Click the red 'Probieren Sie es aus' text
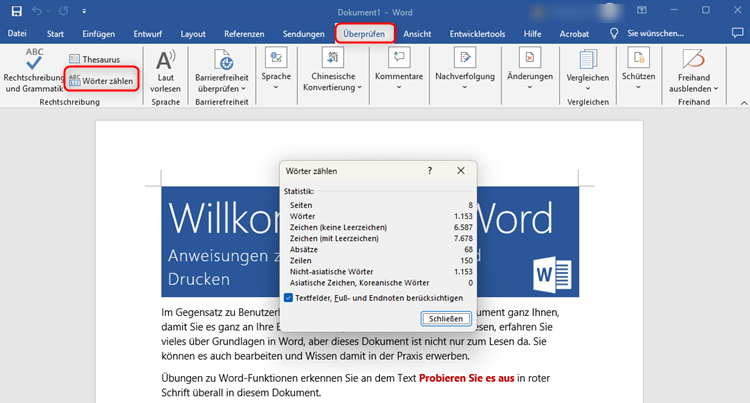750x403 pixels. [466, 378]
